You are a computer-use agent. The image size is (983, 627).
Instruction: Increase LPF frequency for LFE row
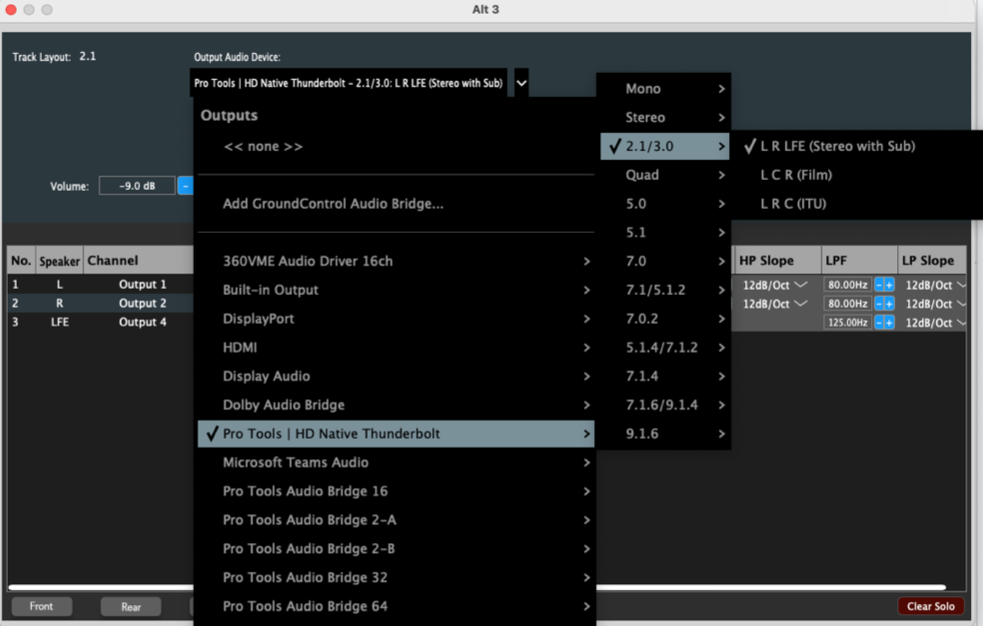click(x=889, y=322)
